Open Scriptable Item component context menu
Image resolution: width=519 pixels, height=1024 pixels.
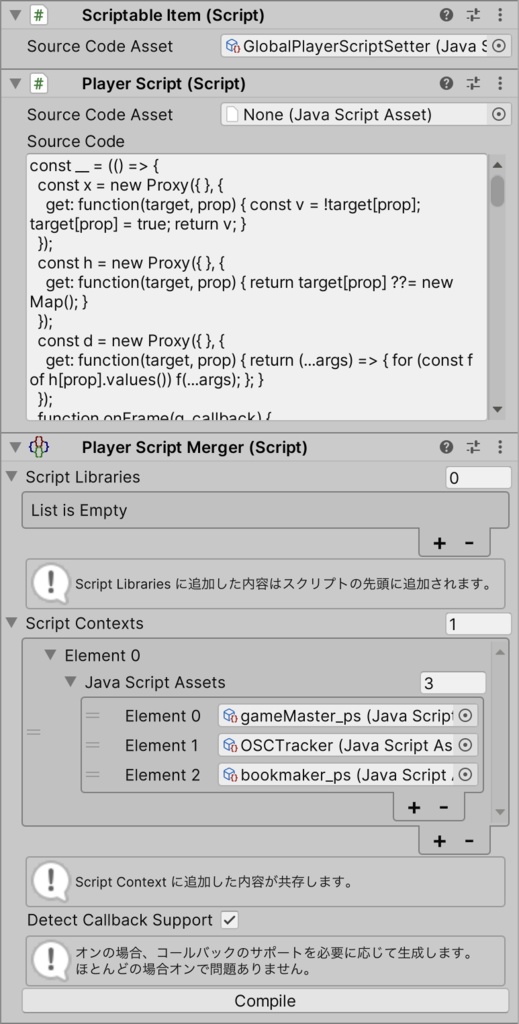[499, 15]
